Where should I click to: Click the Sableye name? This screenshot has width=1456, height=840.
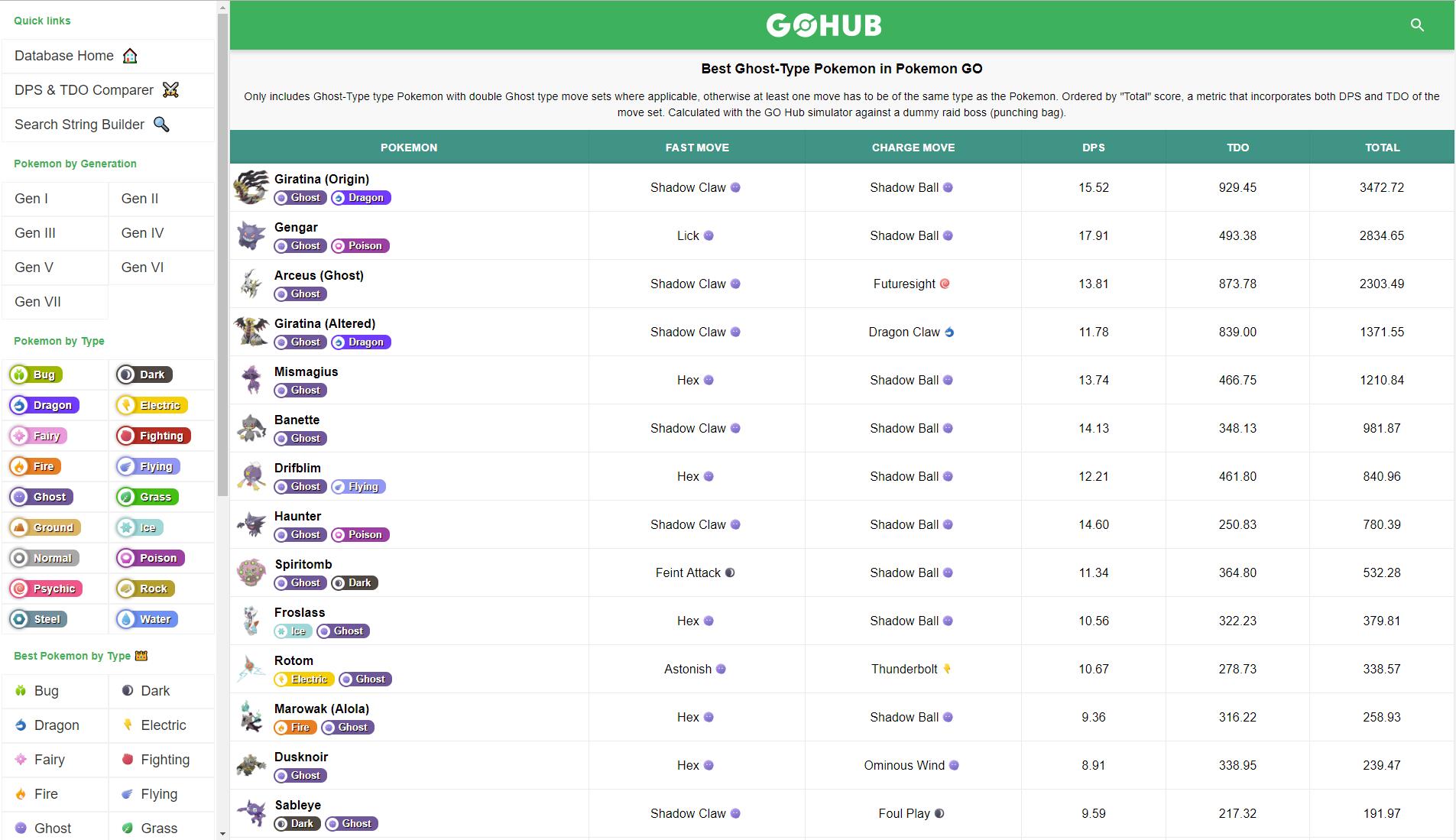pos(297,805)
